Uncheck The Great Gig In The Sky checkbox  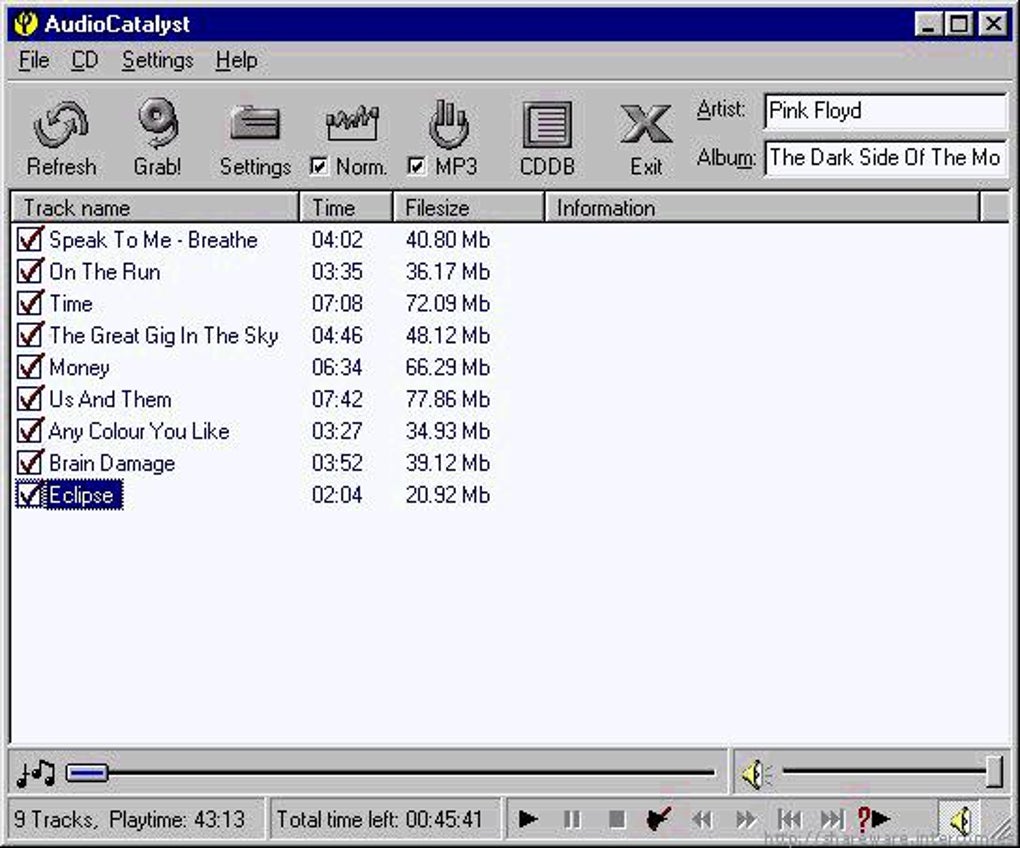coord(29,335)
